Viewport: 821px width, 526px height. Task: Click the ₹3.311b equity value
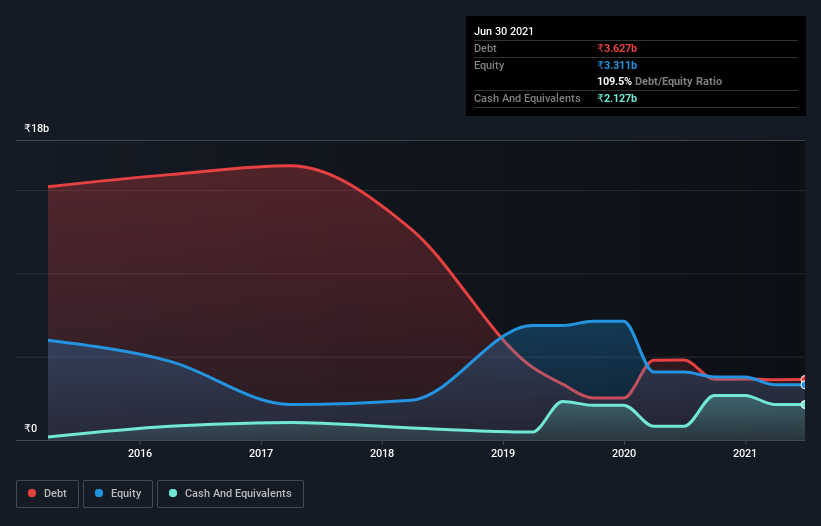[x=617, y=65]
